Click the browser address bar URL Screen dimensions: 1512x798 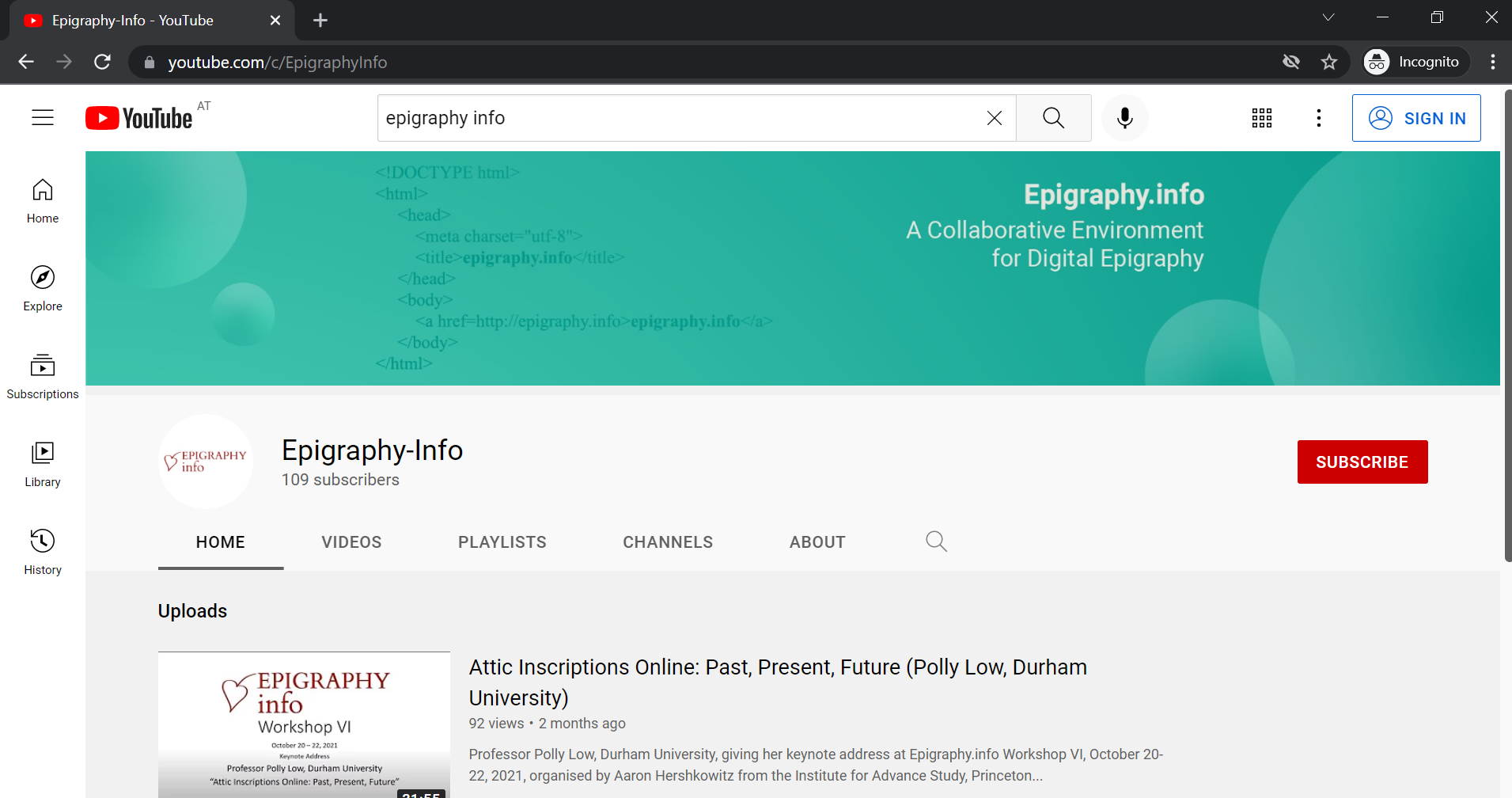click(278, 62)
